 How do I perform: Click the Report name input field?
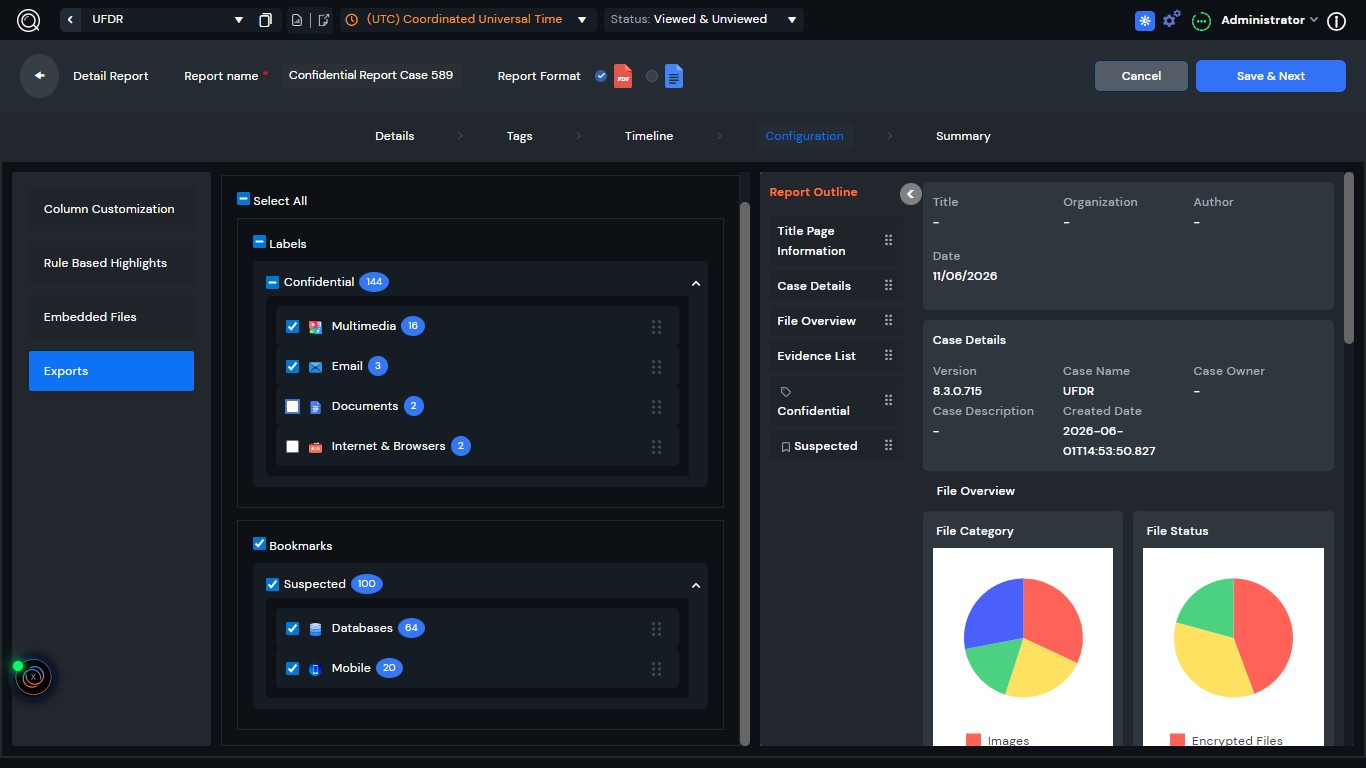[371, 76]
